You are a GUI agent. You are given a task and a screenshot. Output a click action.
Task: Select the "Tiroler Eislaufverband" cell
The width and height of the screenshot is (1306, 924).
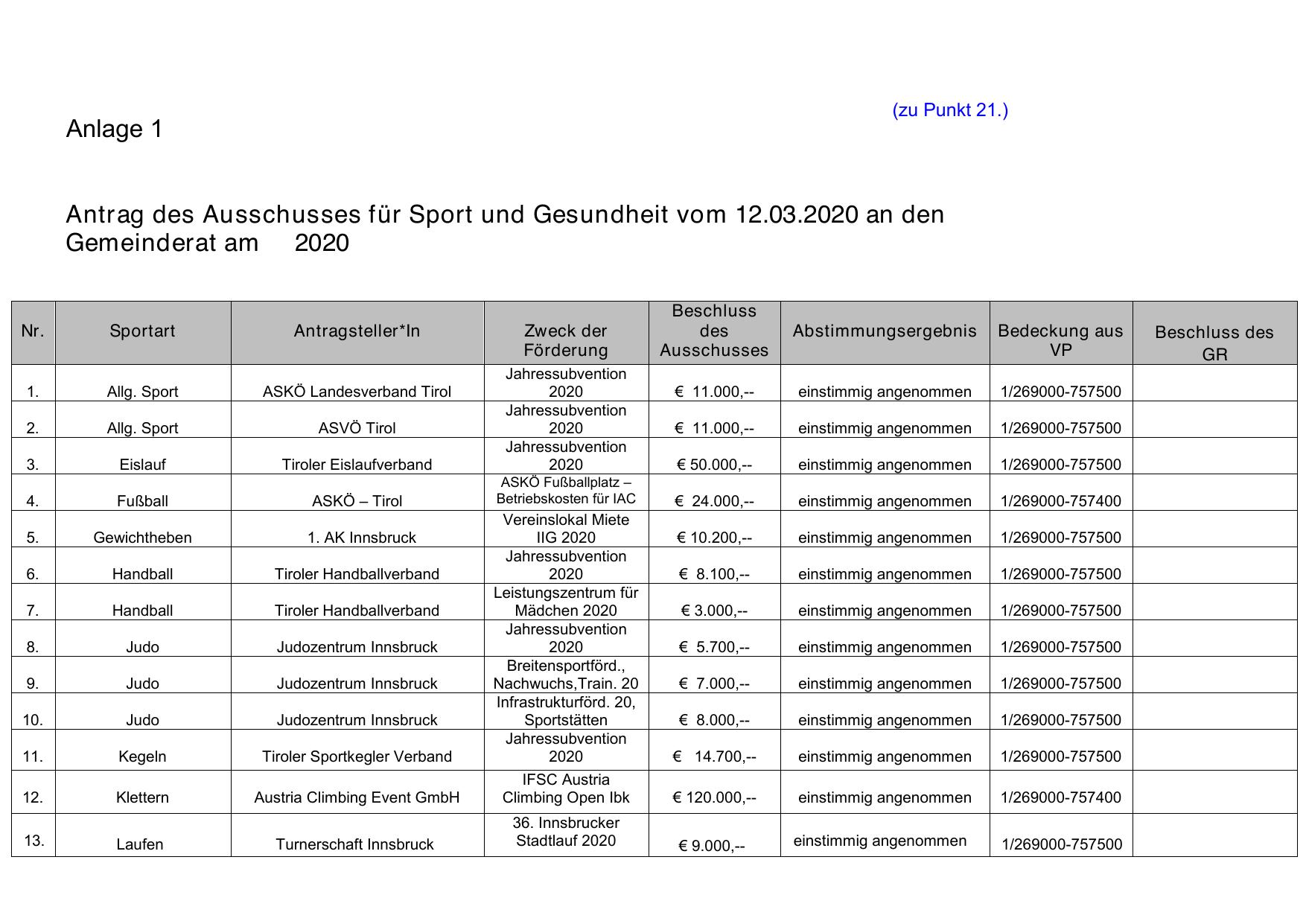(x=357, y=465)
